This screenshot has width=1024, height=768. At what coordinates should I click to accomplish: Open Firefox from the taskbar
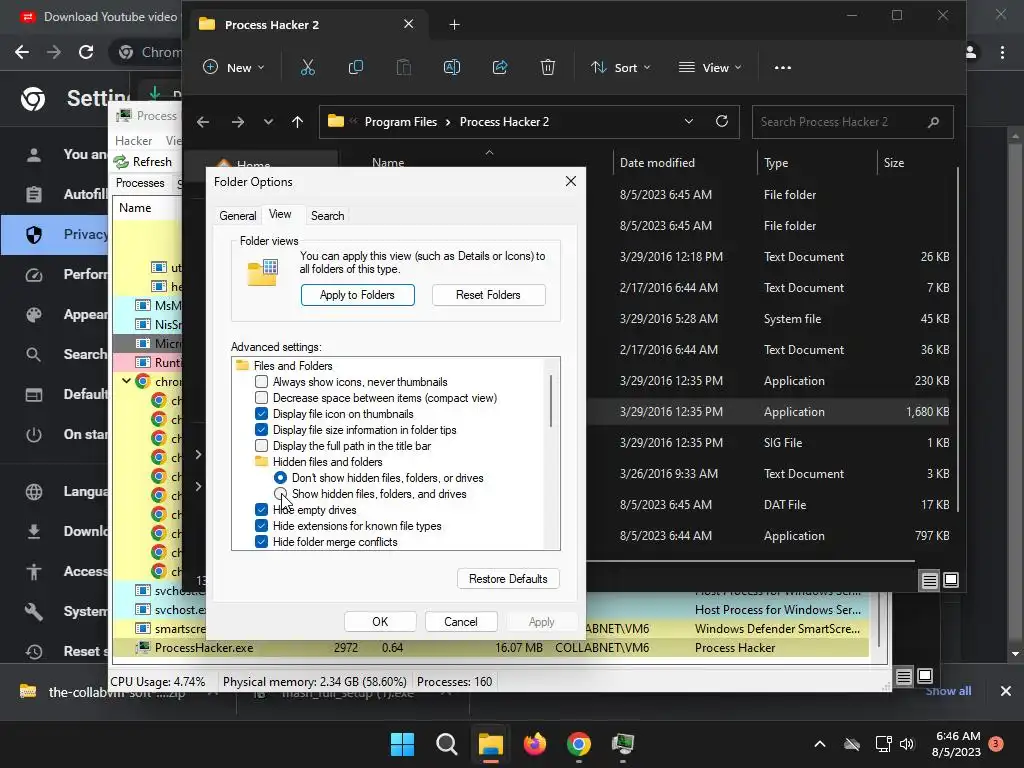535,744
